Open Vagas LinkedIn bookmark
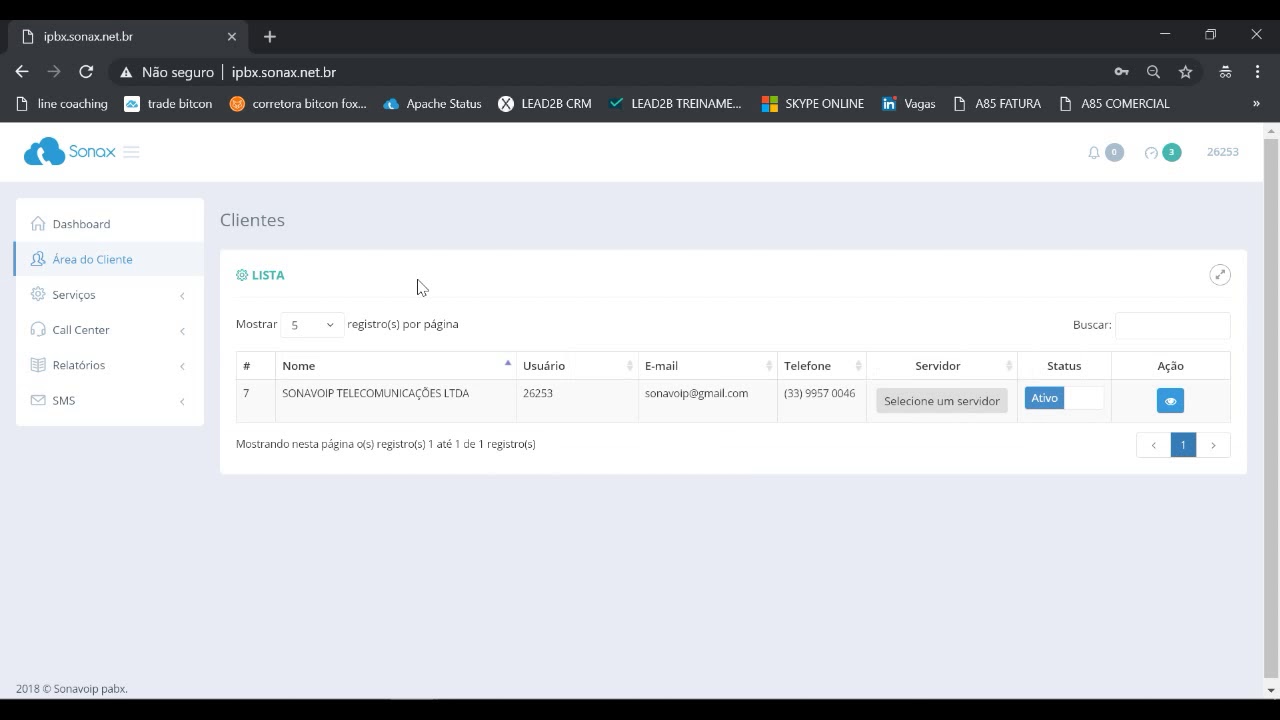 point(908,103)
